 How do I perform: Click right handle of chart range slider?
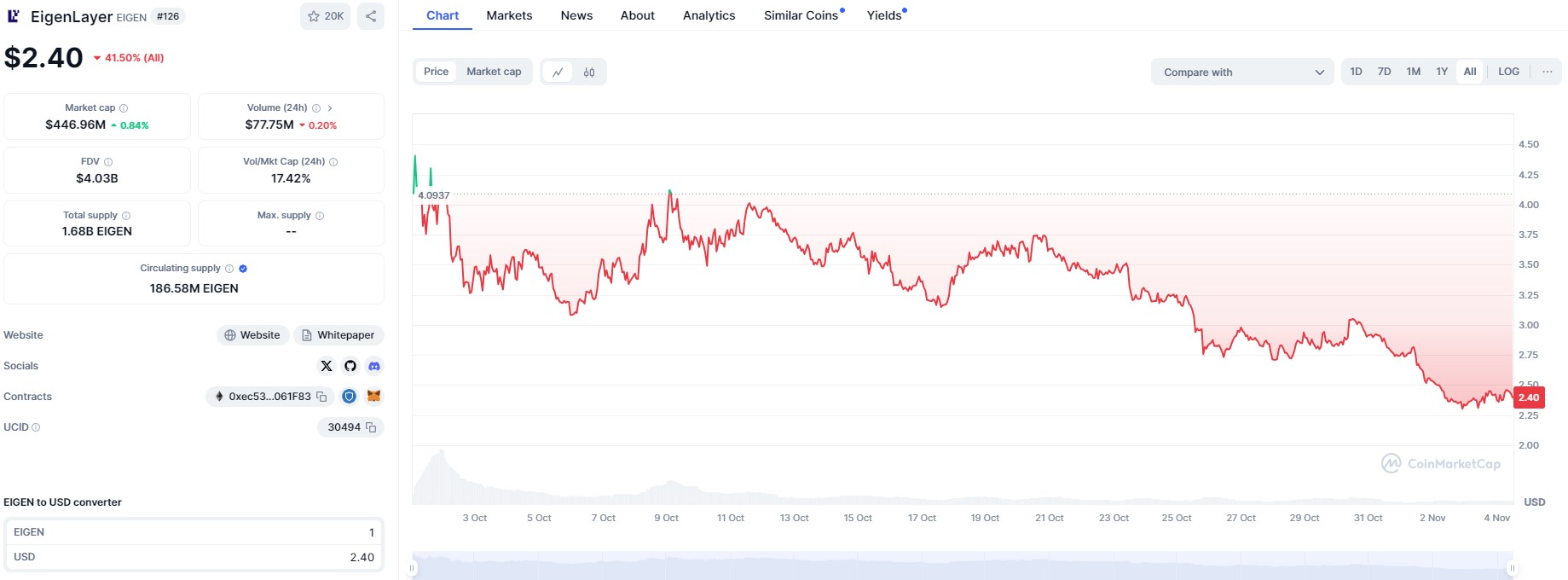click(1512, 568)
